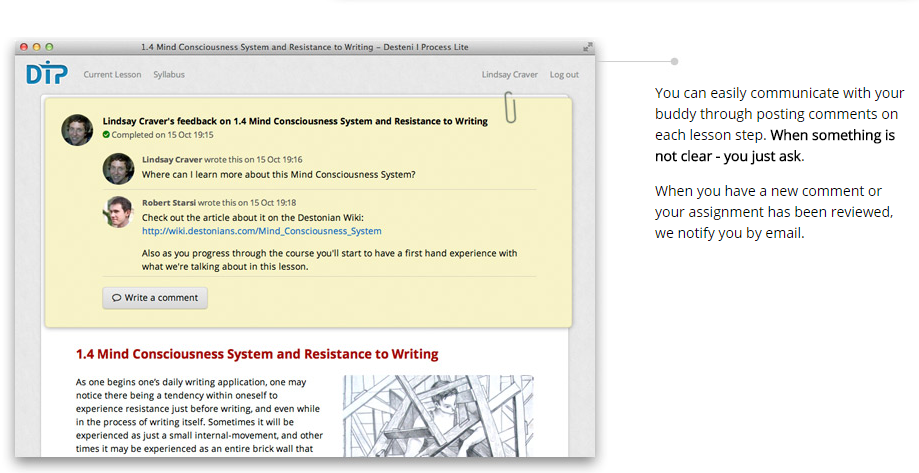Click the yellow minimize window button
This screenshot has width=919, height=473.
(x=36, y=47)
